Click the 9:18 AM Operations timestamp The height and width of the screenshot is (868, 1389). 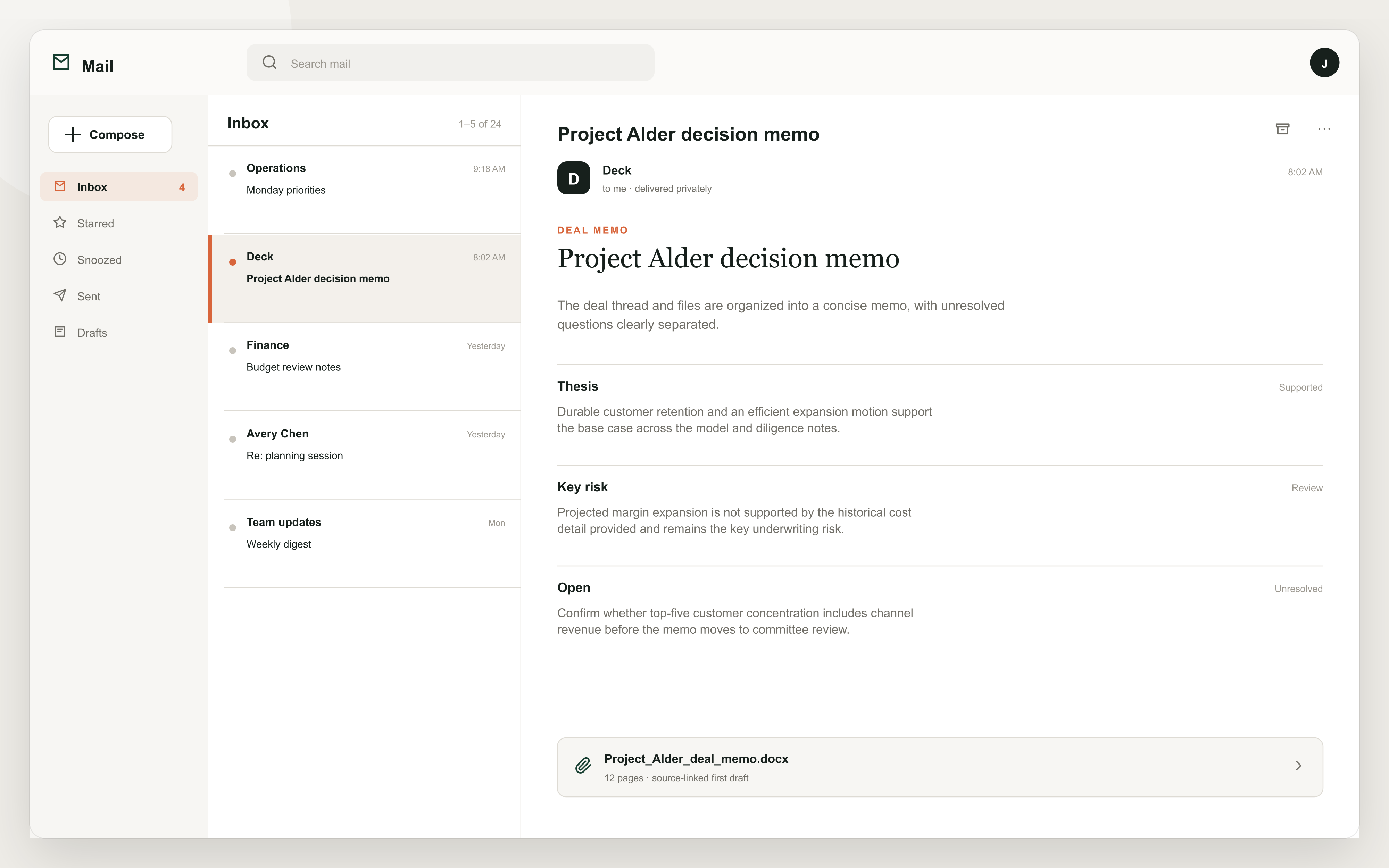(x=489, y=169)
